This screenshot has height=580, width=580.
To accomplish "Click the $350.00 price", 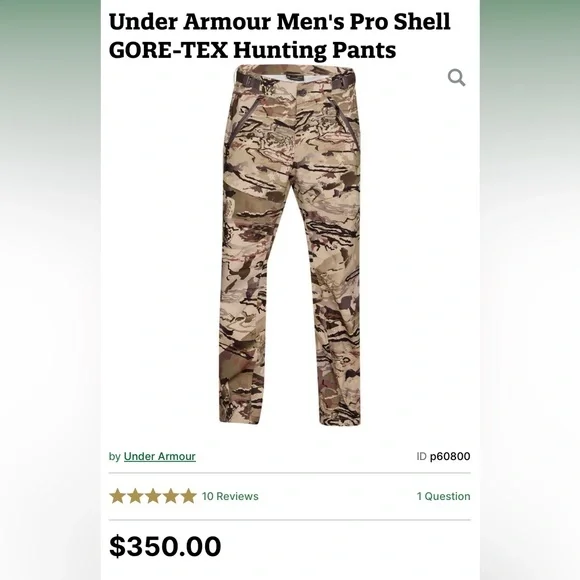I will (165, 546).
